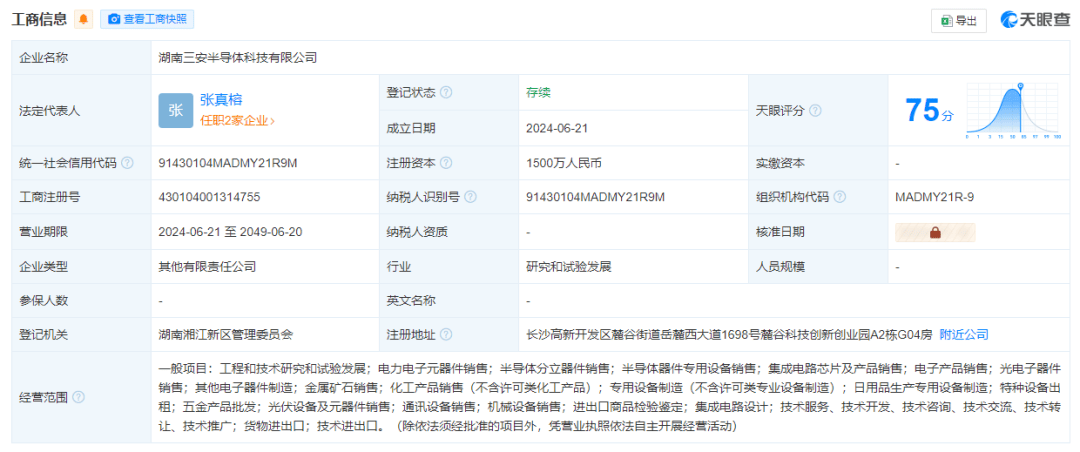
Task: Click credit code 91430104MADMY21R9M under 统一社会信用代码
Action: coord(228,163)
